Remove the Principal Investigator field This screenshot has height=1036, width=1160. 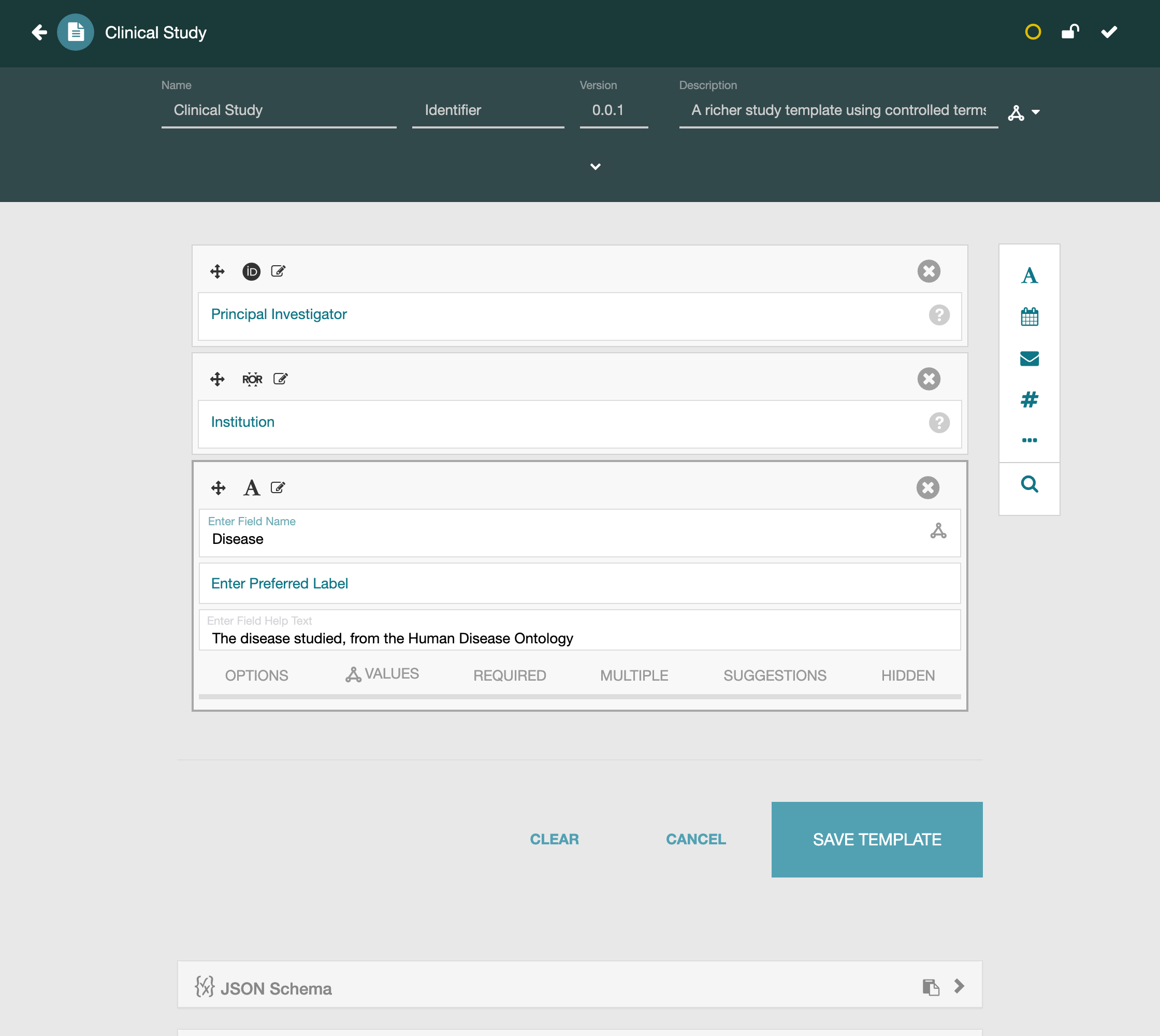tap(929, 271)
